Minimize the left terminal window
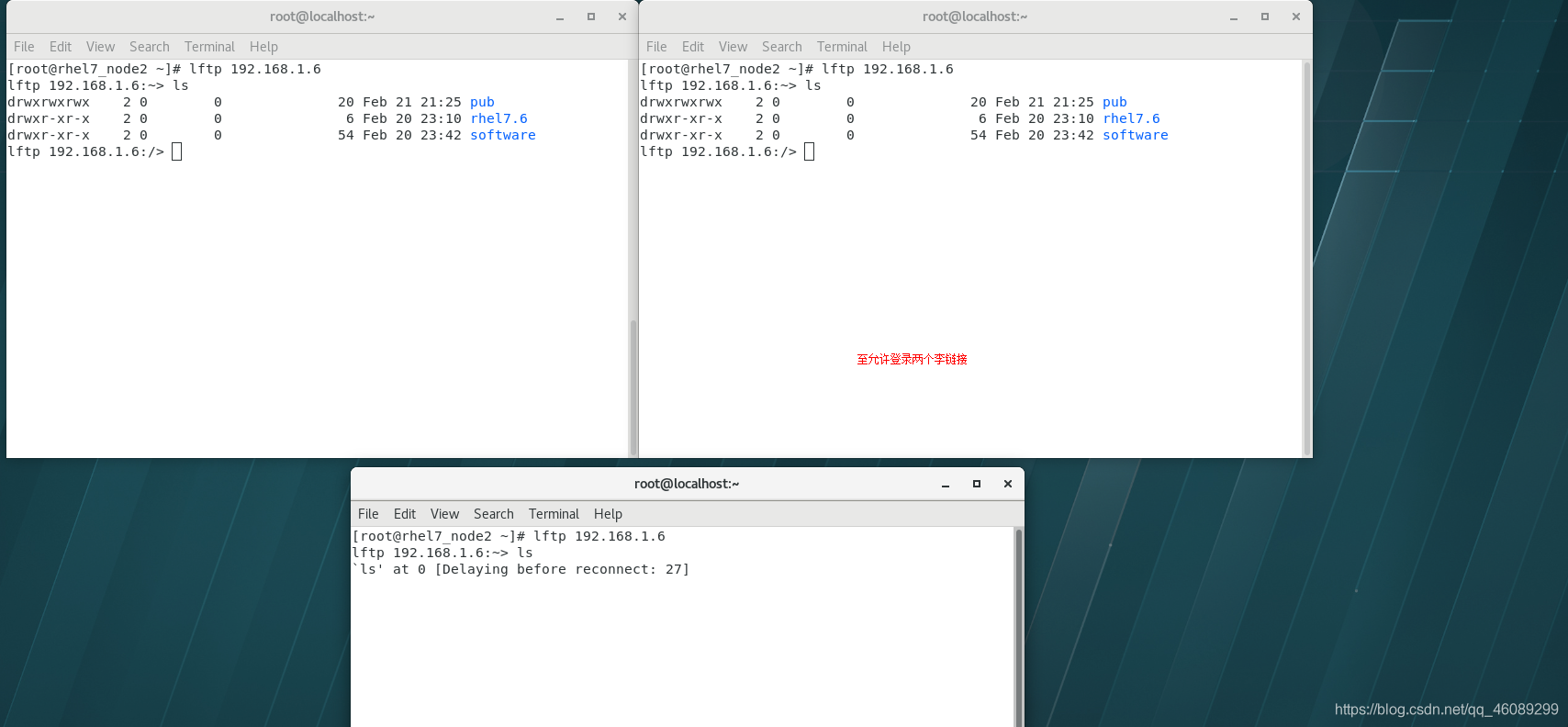1568x727 pixels. point(560,17)
